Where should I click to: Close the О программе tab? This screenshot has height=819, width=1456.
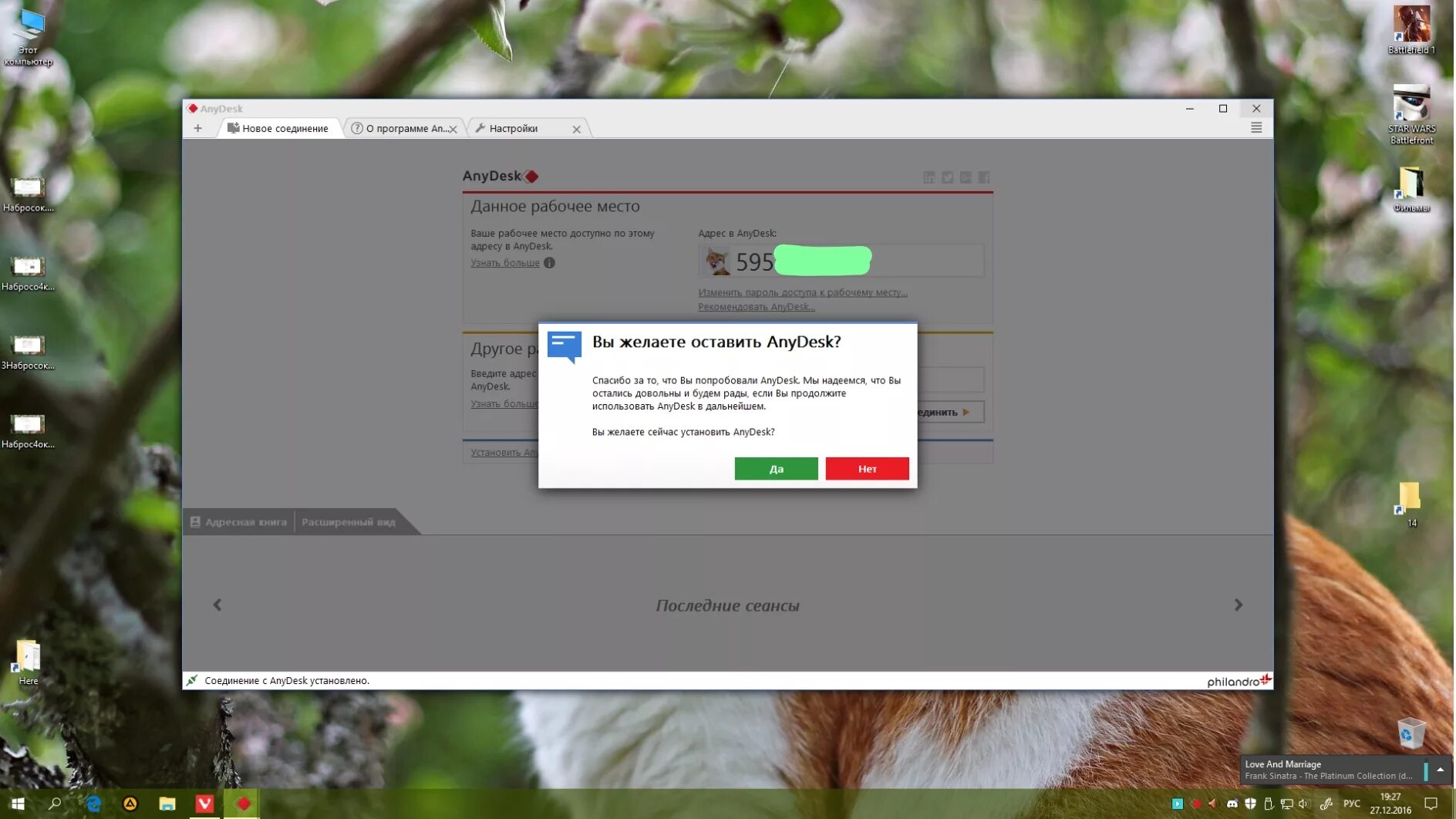(x=453, y=130)
